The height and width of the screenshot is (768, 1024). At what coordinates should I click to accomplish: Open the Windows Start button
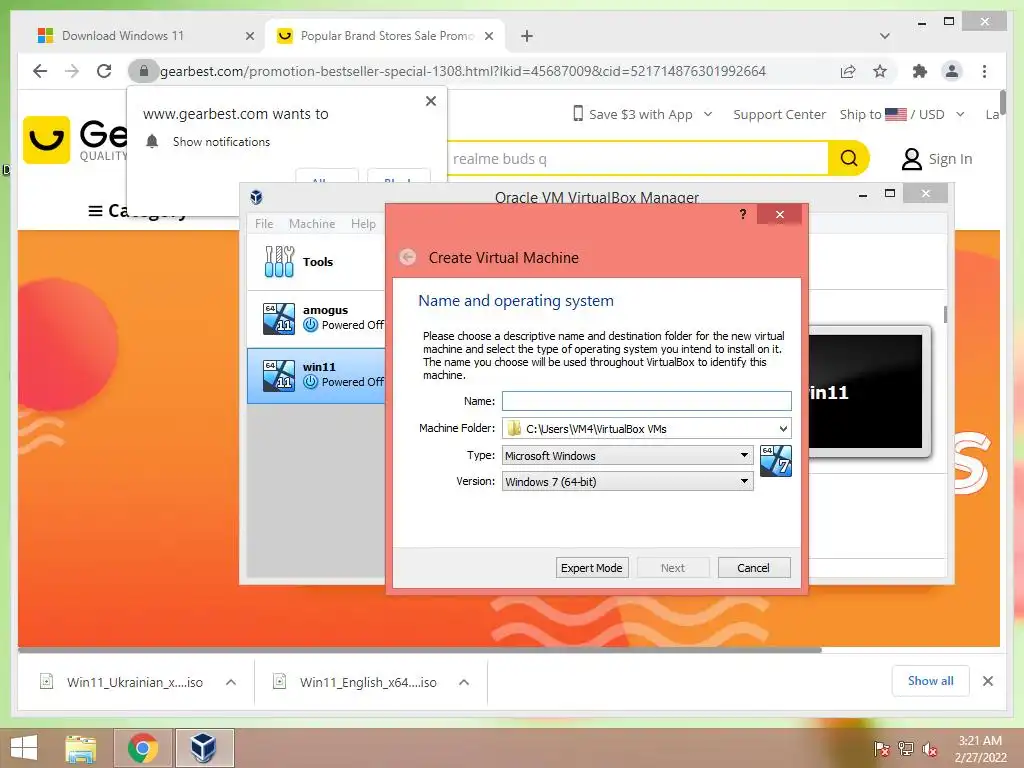pos(24,748)
